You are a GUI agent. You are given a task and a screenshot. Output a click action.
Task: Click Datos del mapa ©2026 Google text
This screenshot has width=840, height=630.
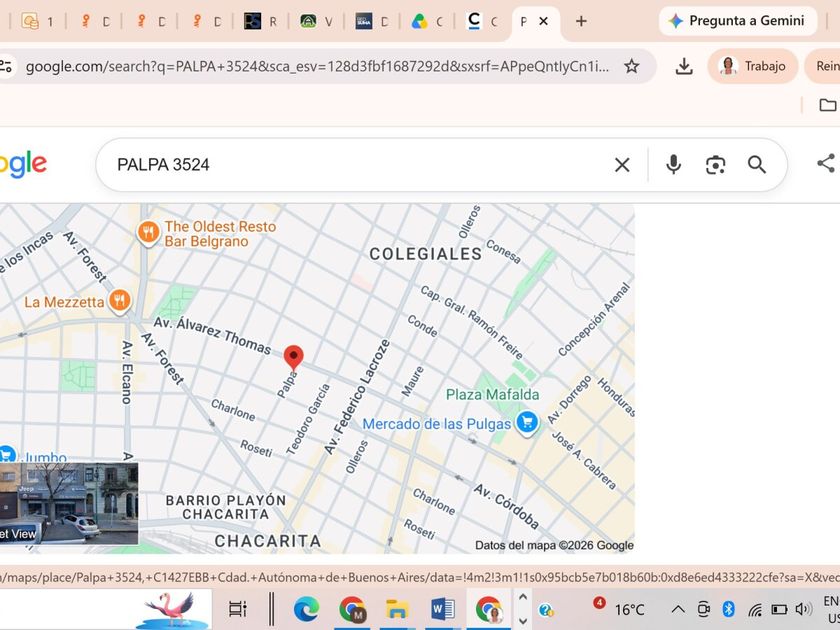(x=554, y=545)
